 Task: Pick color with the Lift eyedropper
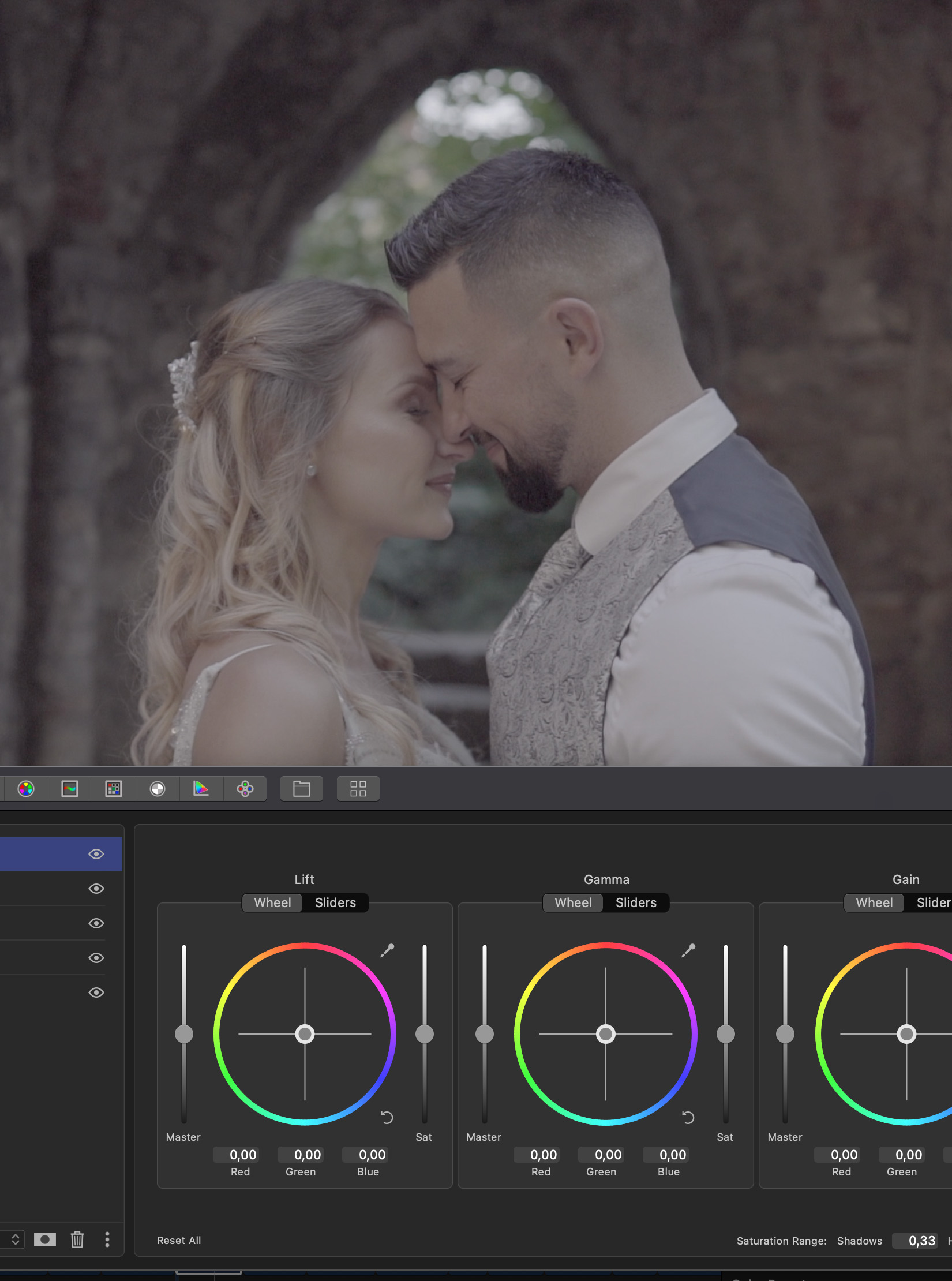tap(387, 950)
